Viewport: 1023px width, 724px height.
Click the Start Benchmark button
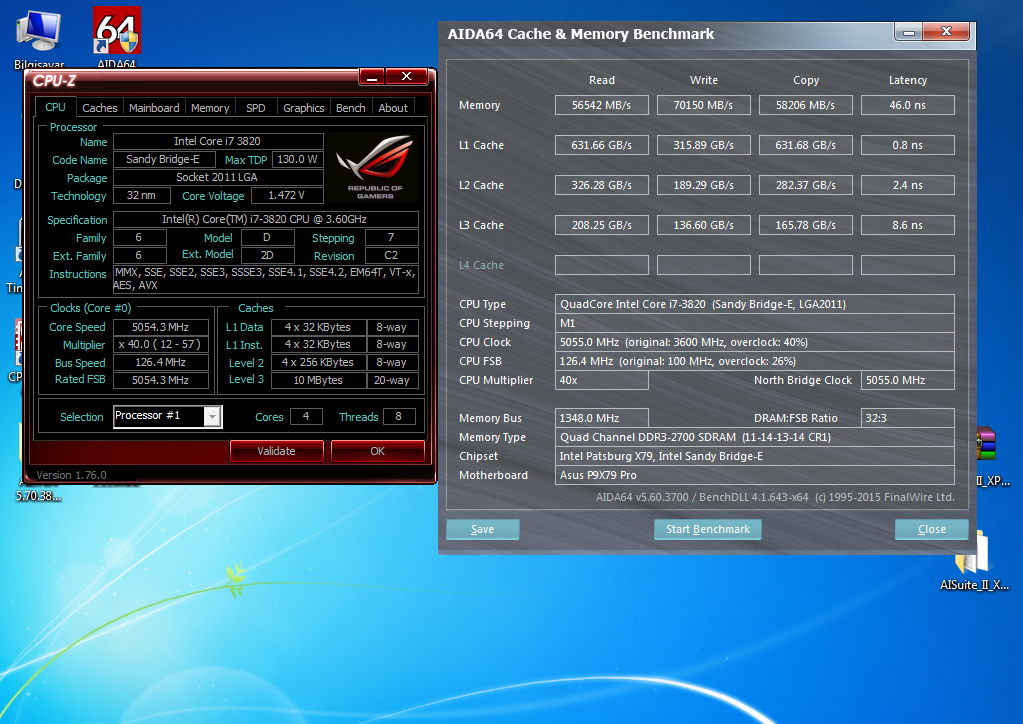[708, 529]
